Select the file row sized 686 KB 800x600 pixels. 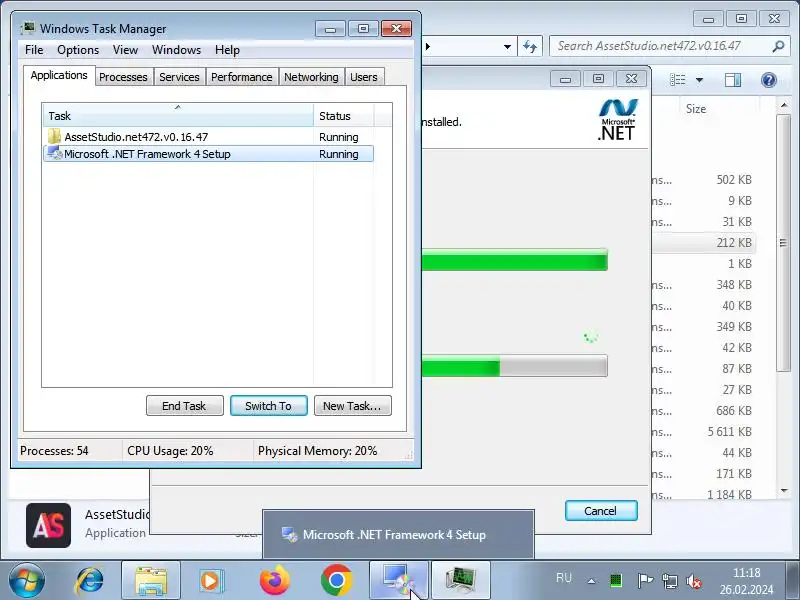tap(704, 411)
